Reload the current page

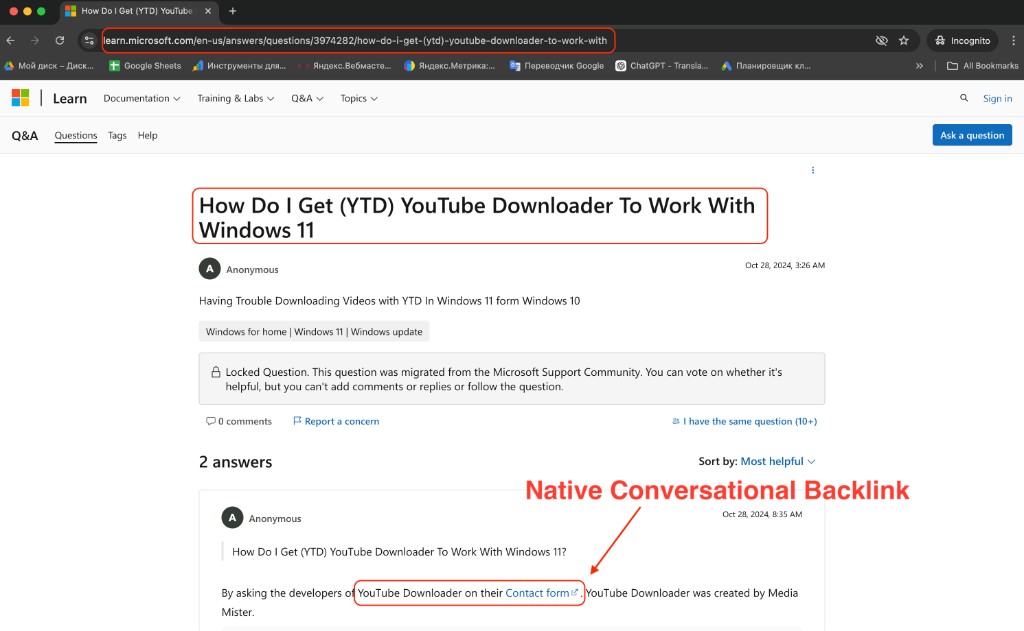(x=59, y=40)
